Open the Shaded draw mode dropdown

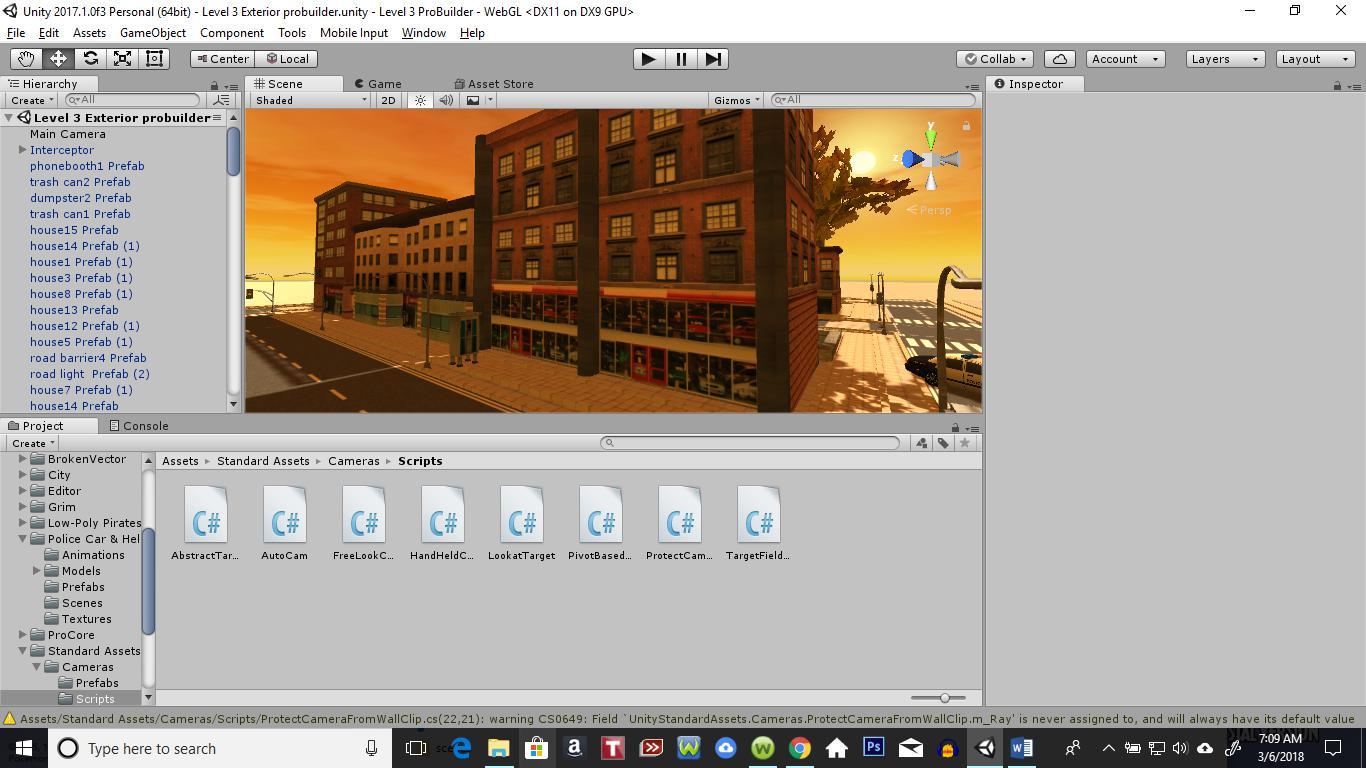pyautogui.click(x=311, y=100)
